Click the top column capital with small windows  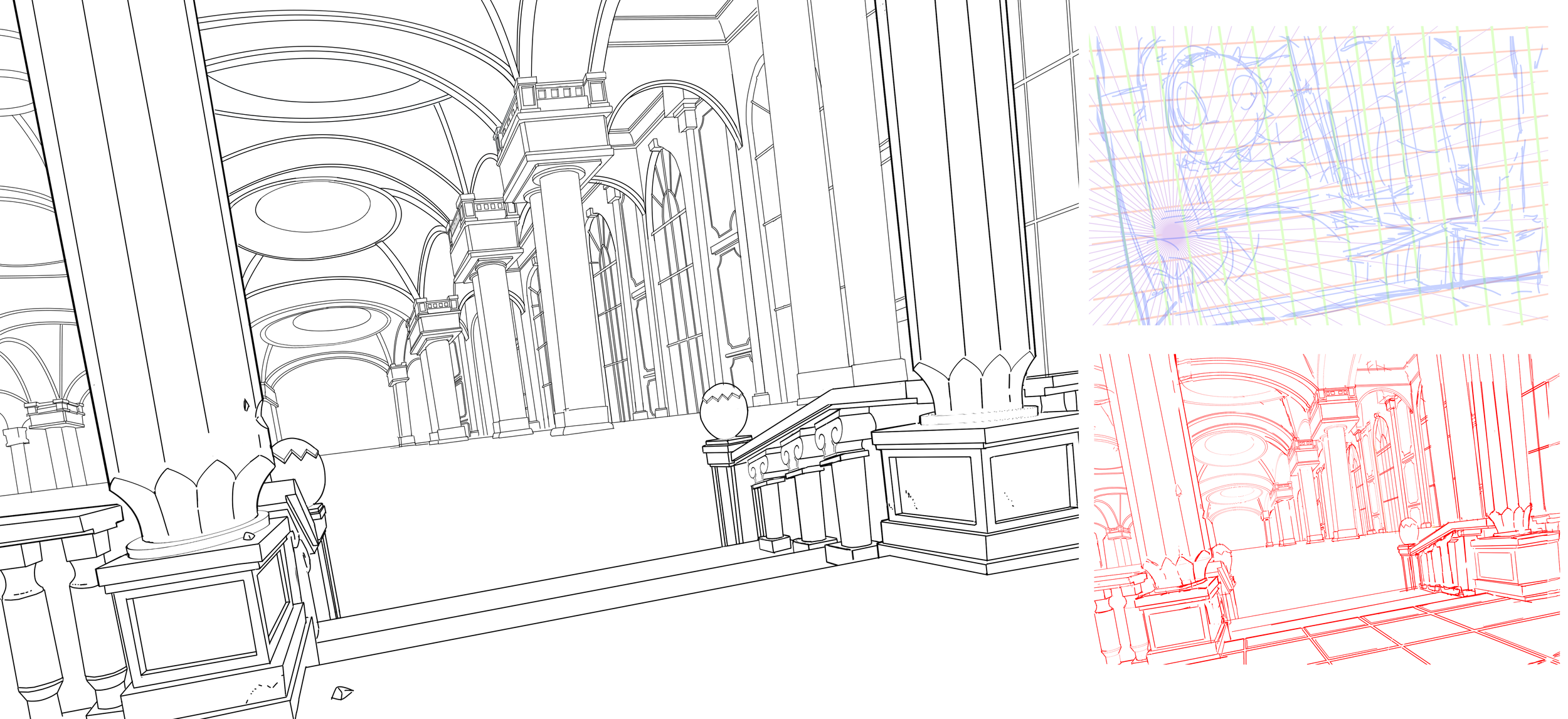pos(560,94)
